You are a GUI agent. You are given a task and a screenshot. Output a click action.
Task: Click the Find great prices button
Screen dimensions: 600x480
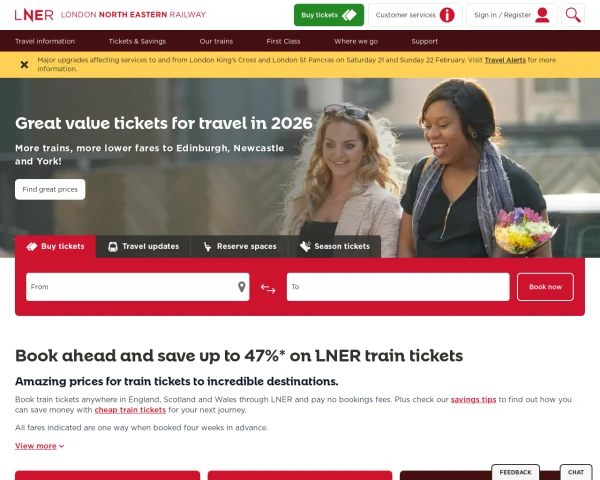pos(50,189)
